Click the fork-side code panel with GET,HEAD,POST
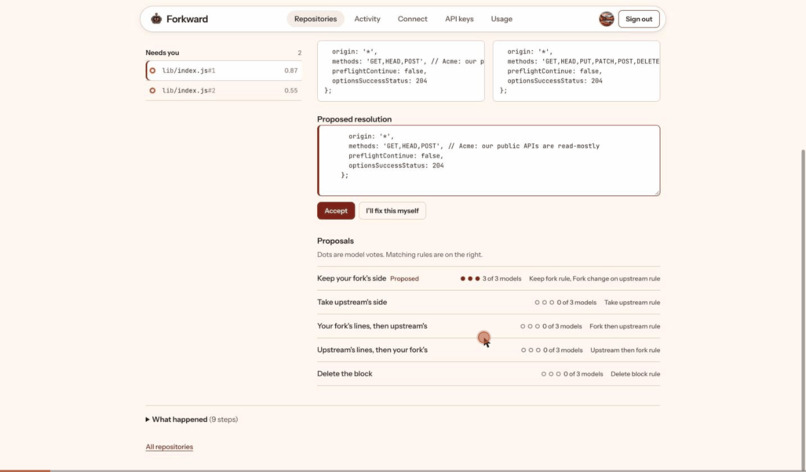Screen dimensions: 806x472 coord(400,71)
